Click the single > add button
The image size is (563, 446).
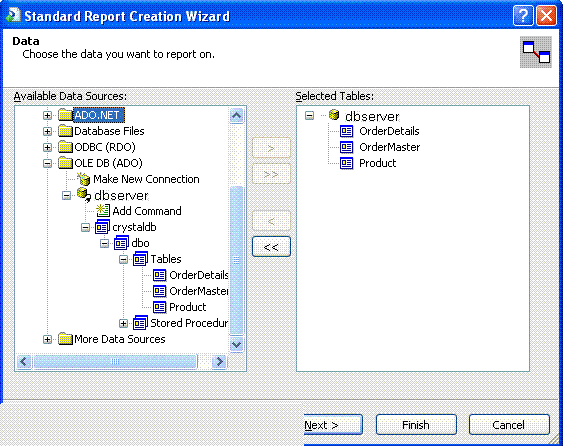tap(271, 148)
